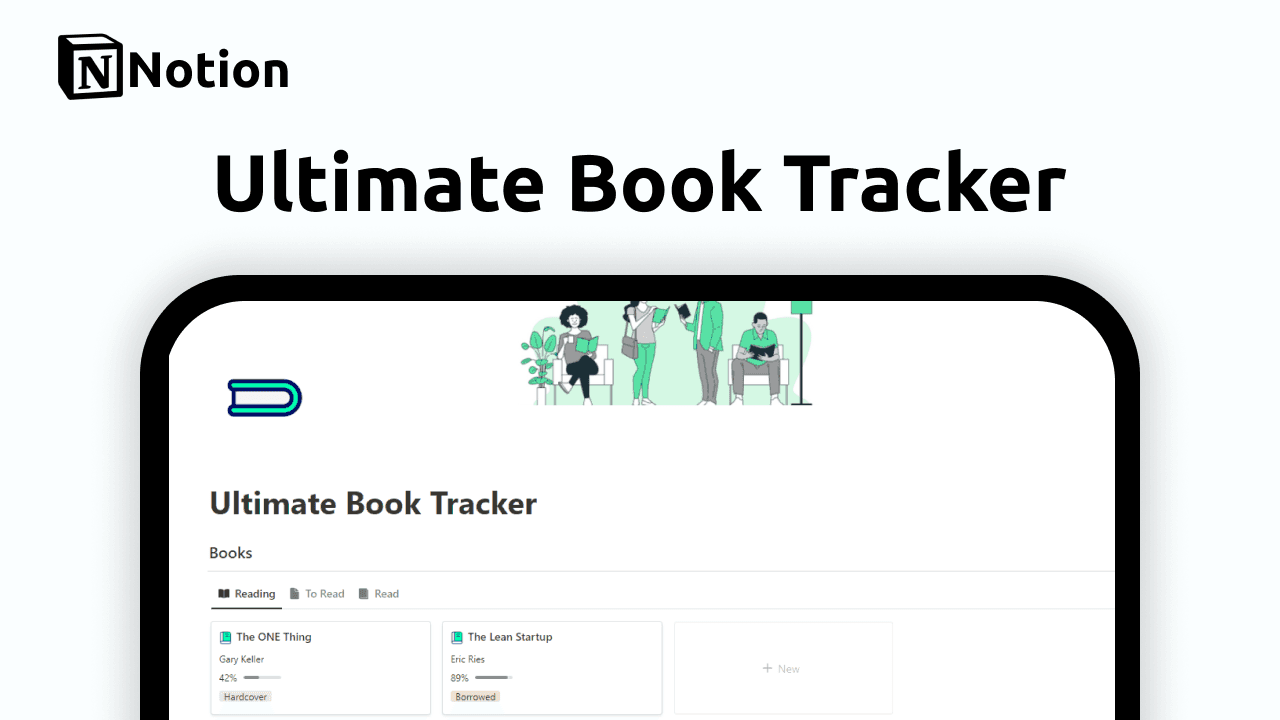Select the Borrowed tag
The width and height of the screenshot is (1280, 720).
pos(475,697)
